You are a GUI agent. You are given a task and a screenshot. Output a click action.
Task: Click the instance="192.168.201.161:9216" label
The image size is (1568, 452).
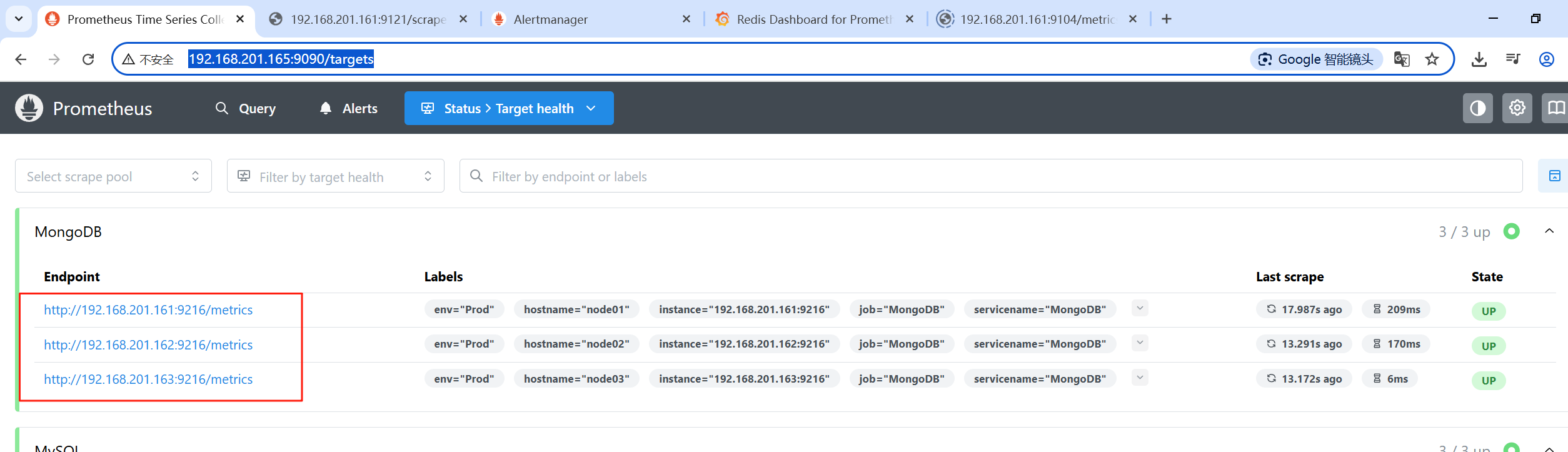[x=744, y=309]
